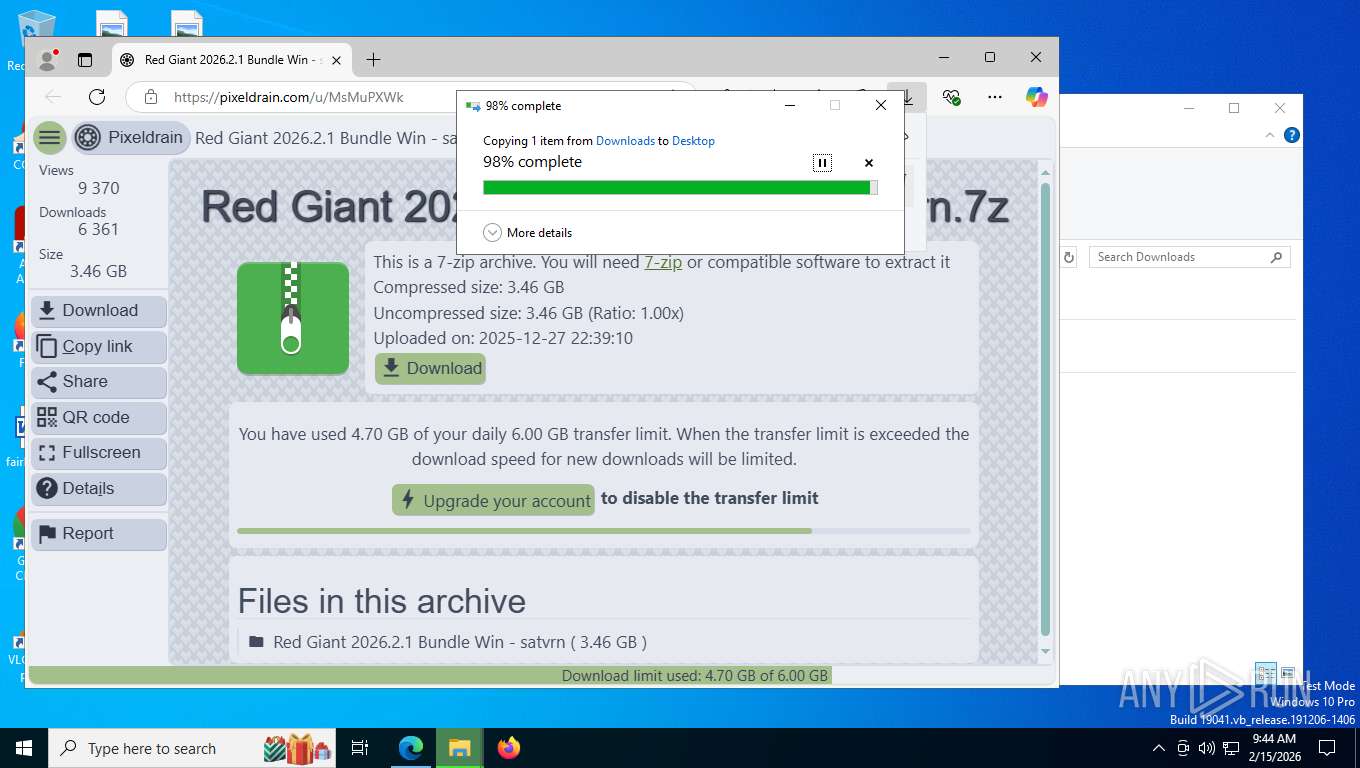This screenshot has height=768, width=1360.
Task: Click the Size value 3.46 GB in sidebar
Action: [x=98, y=271]
